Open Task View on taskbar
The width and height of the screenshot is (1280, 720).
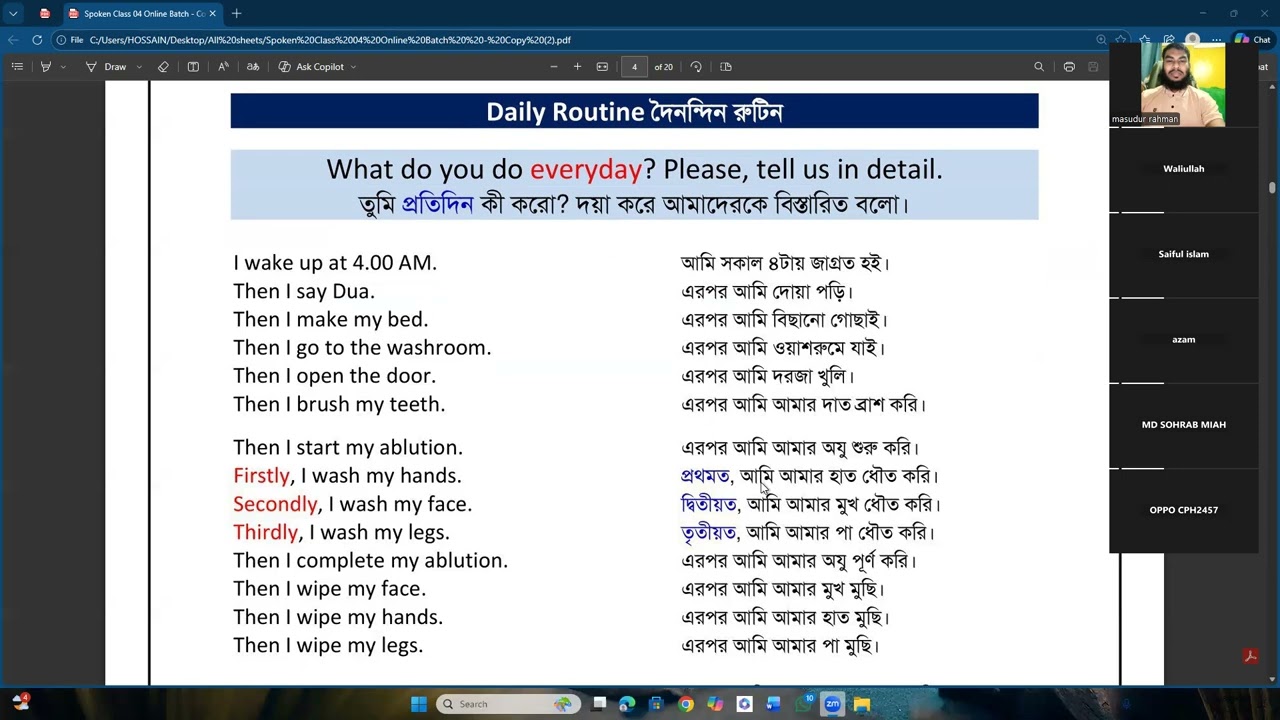pyautogui.click(x=599, y=704)
